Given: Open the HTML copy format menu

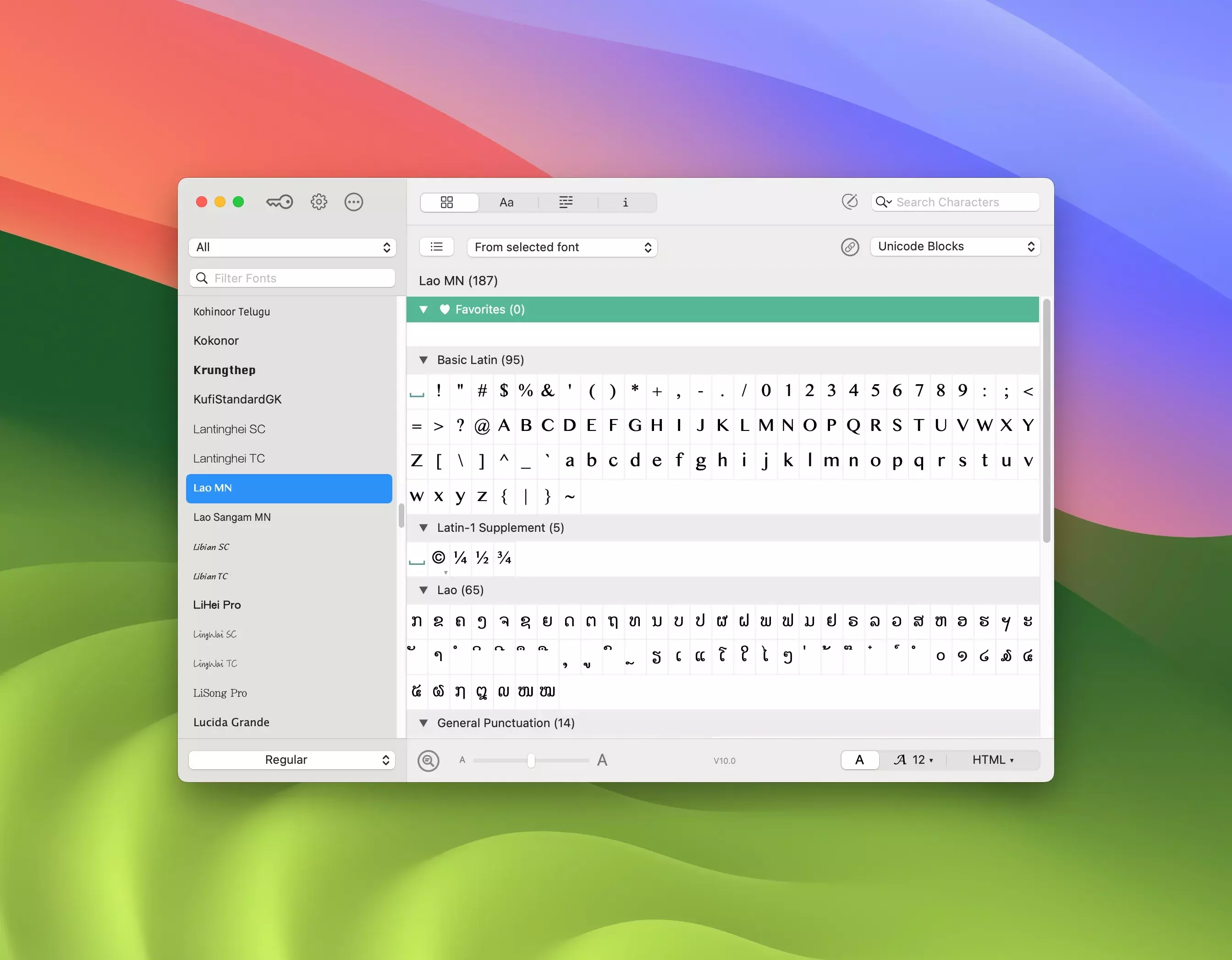Looking at the screenshot, I should pos(992,760).
